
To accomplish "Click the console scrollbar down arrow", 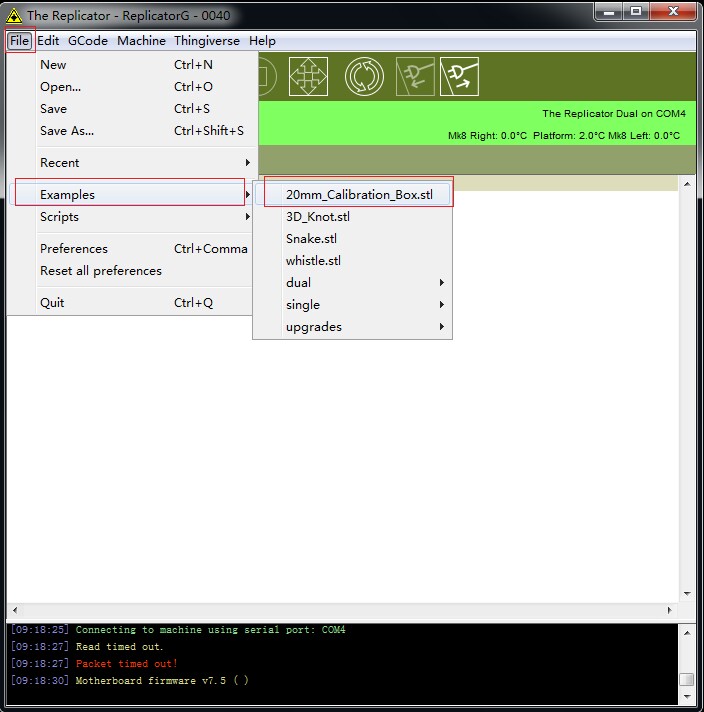I will (687, 697).
